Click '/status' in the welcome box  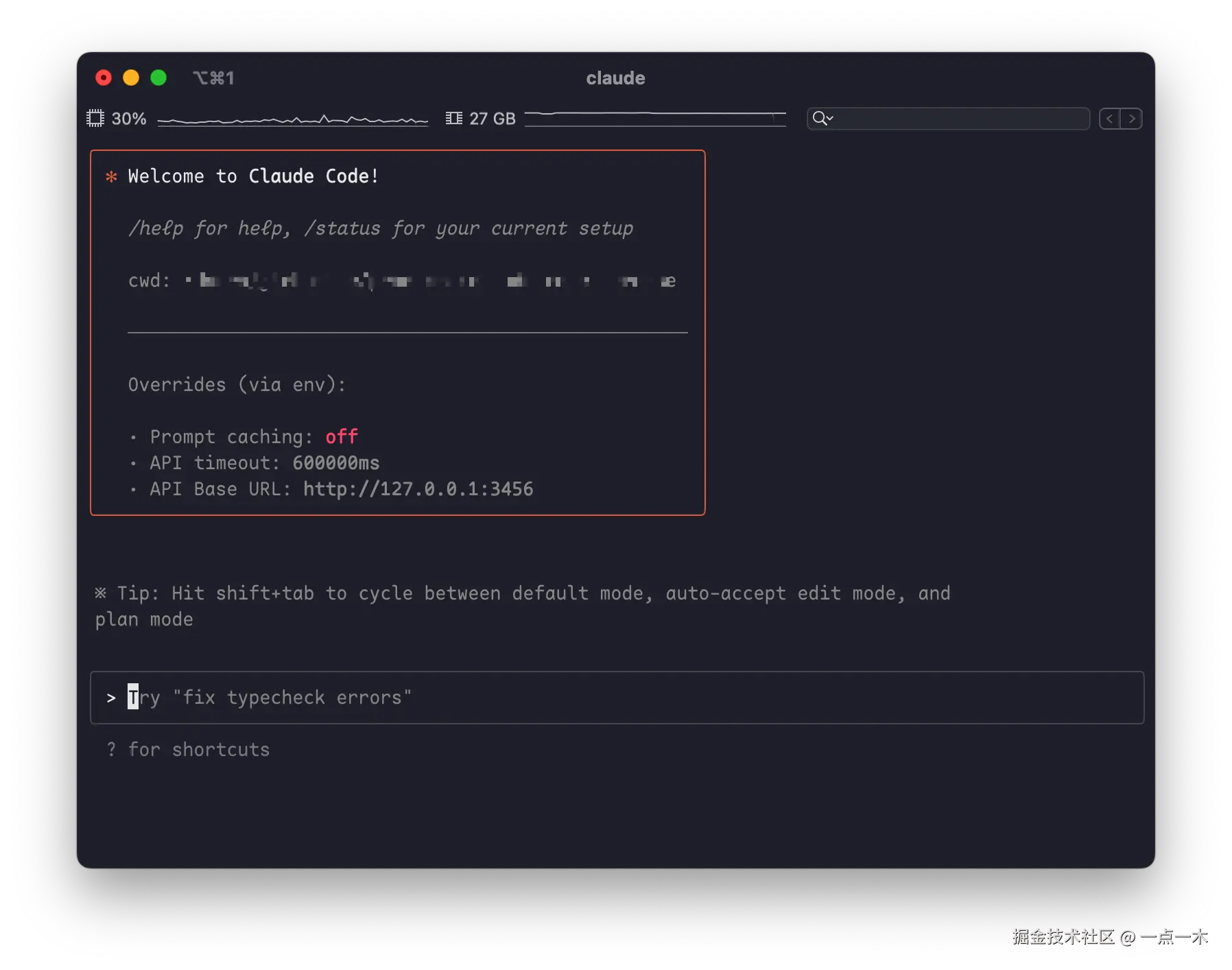[x=344, y=228]
